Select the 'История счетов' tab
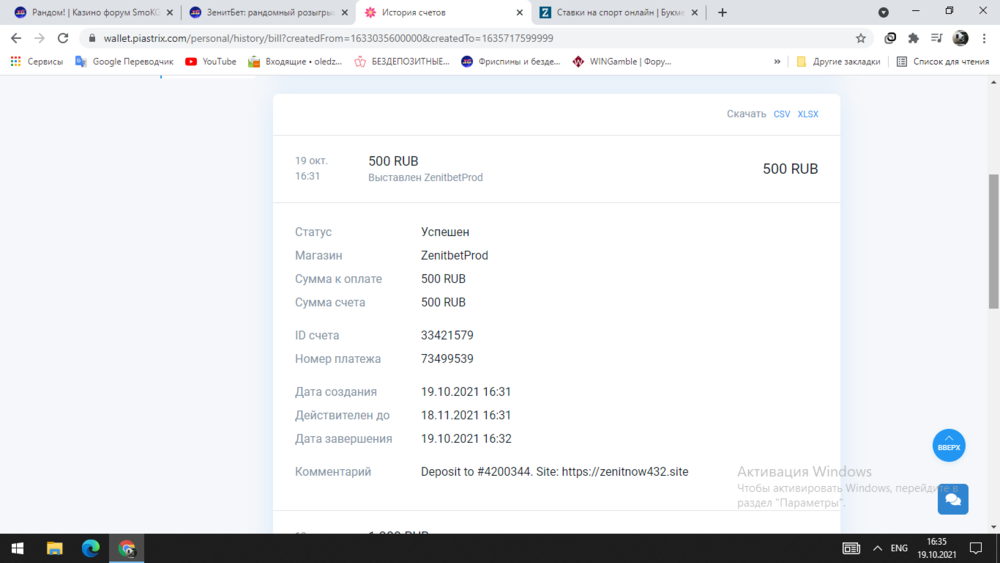1000x563 pixels. click(443, 13)
